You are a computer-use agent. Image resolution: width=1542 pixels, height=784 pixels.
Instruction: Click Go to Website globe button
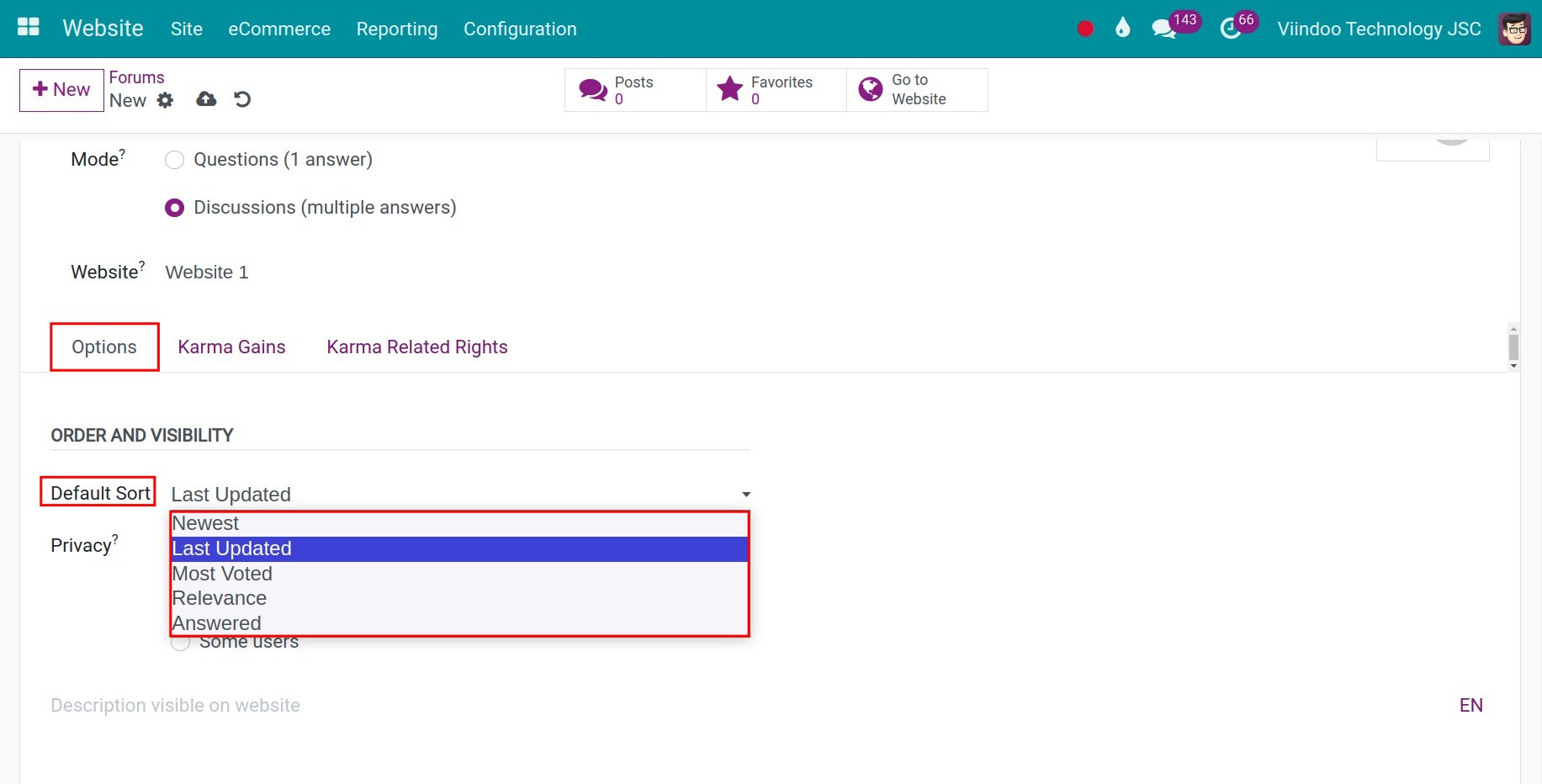917,90
